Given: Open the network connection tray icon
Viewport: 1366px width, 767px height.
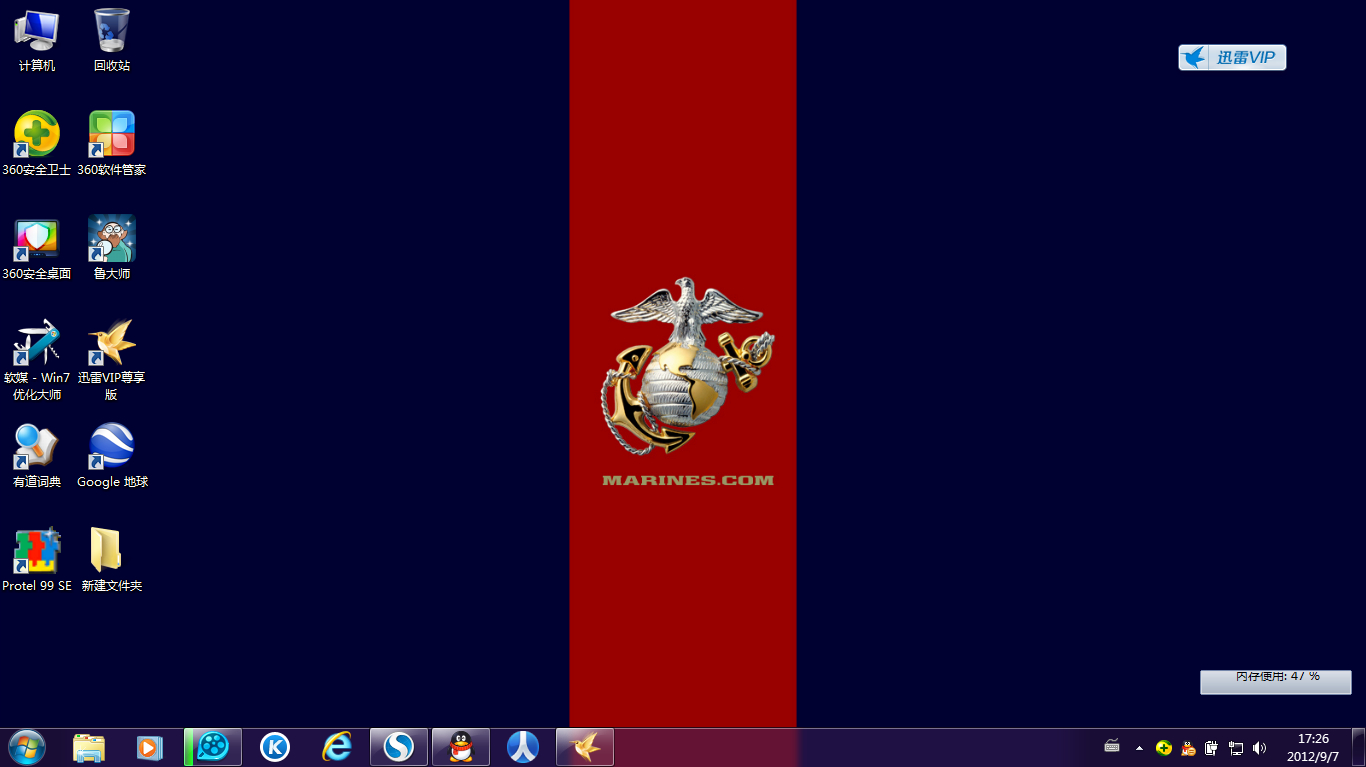Looking at the screenshot, I should 1236,748.
